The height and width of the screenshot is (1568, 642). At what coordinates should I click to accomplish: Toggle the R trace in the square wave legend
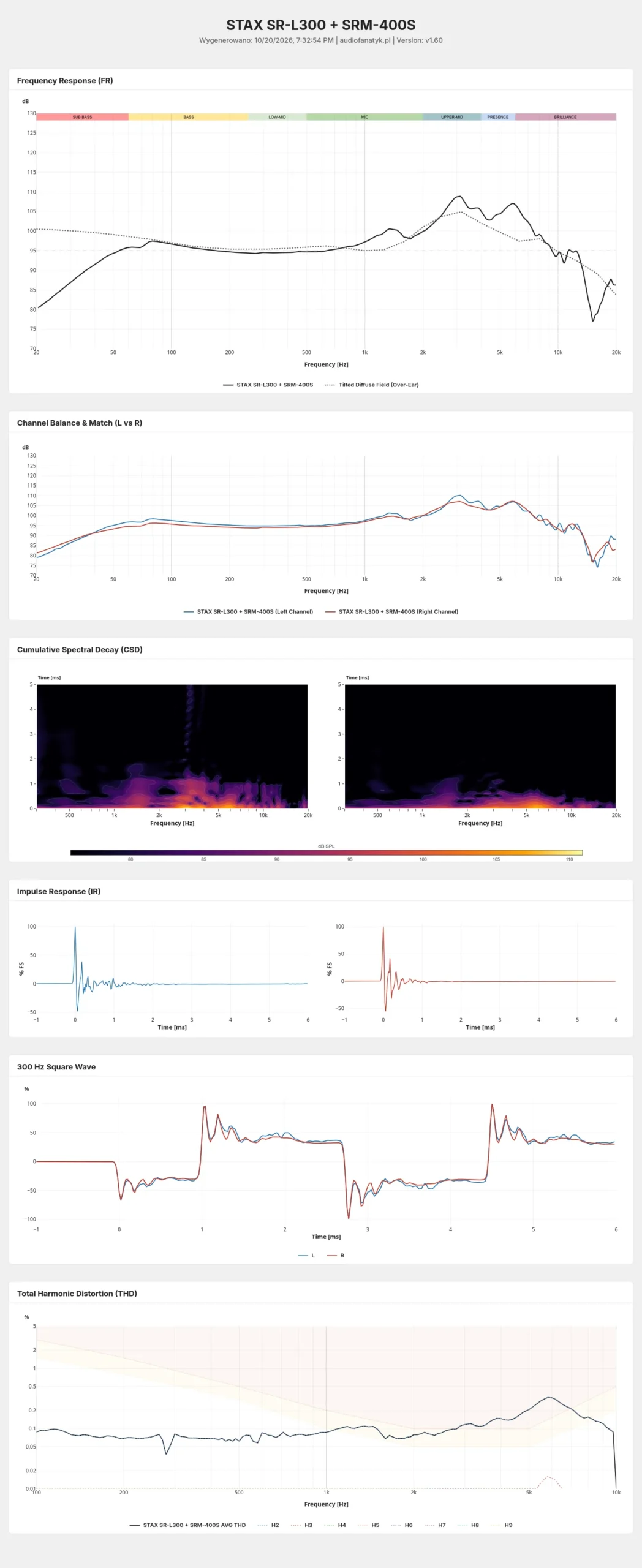click(336, 1256)
